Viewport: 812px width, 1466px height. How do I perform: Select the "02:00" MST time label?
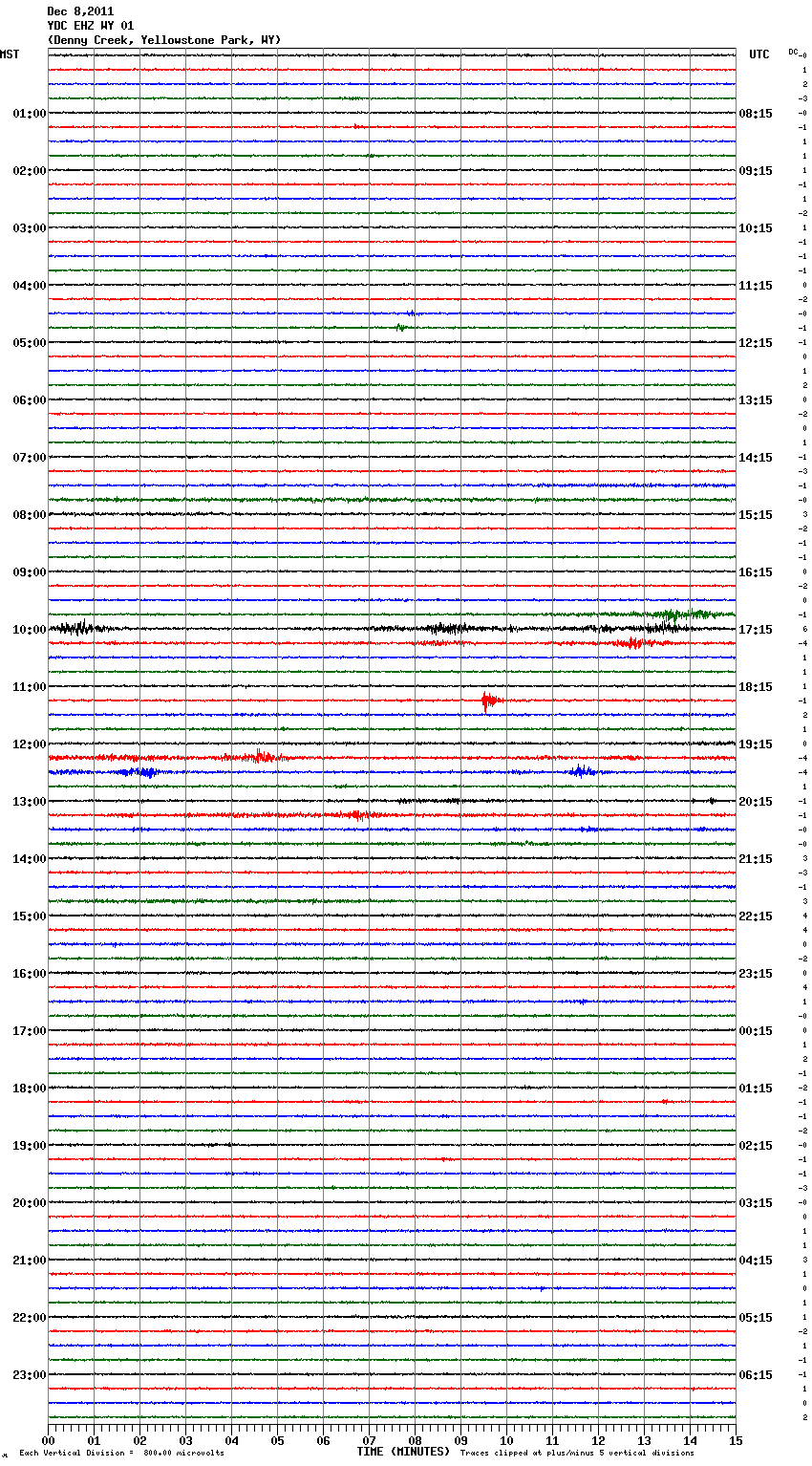pos(30,171)
